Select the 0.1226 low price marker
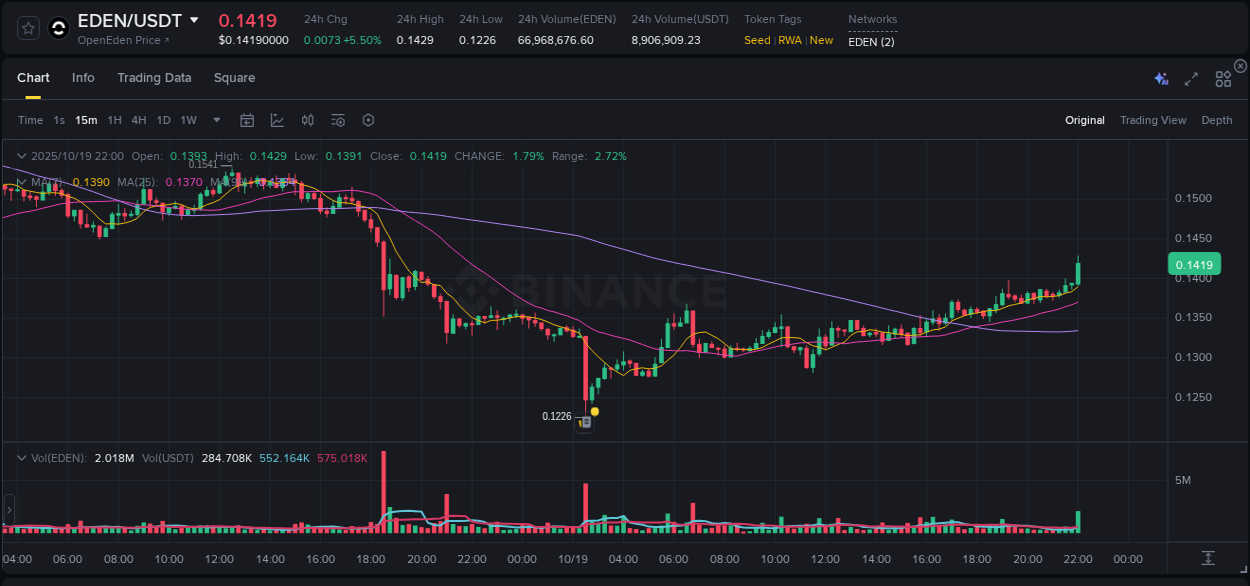Image resolution: width=1250 pixels, height=586 pixels. click(557, 416)
